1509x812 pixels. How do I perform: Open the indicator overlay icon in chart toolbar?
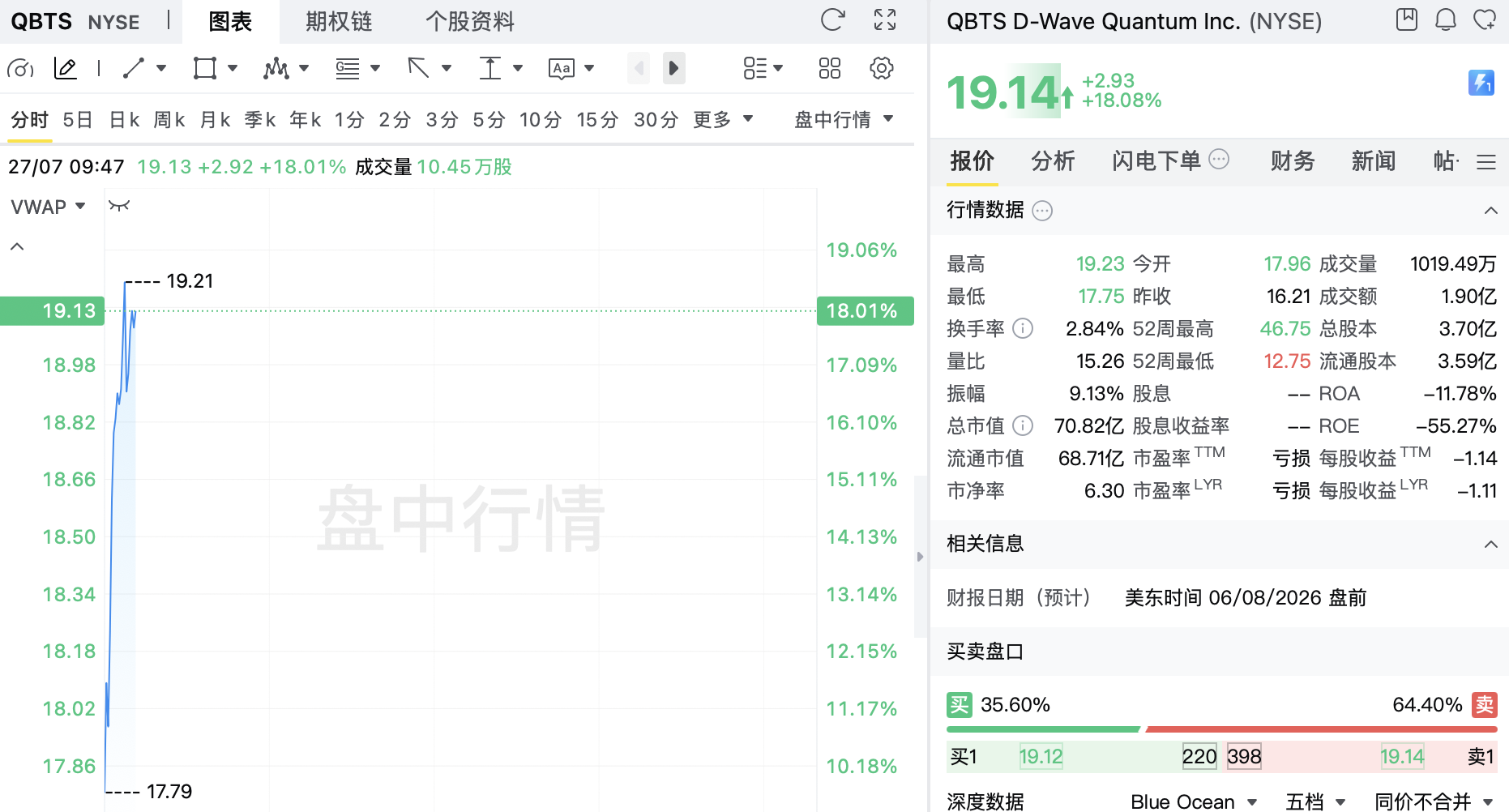(x=20, y=69)
